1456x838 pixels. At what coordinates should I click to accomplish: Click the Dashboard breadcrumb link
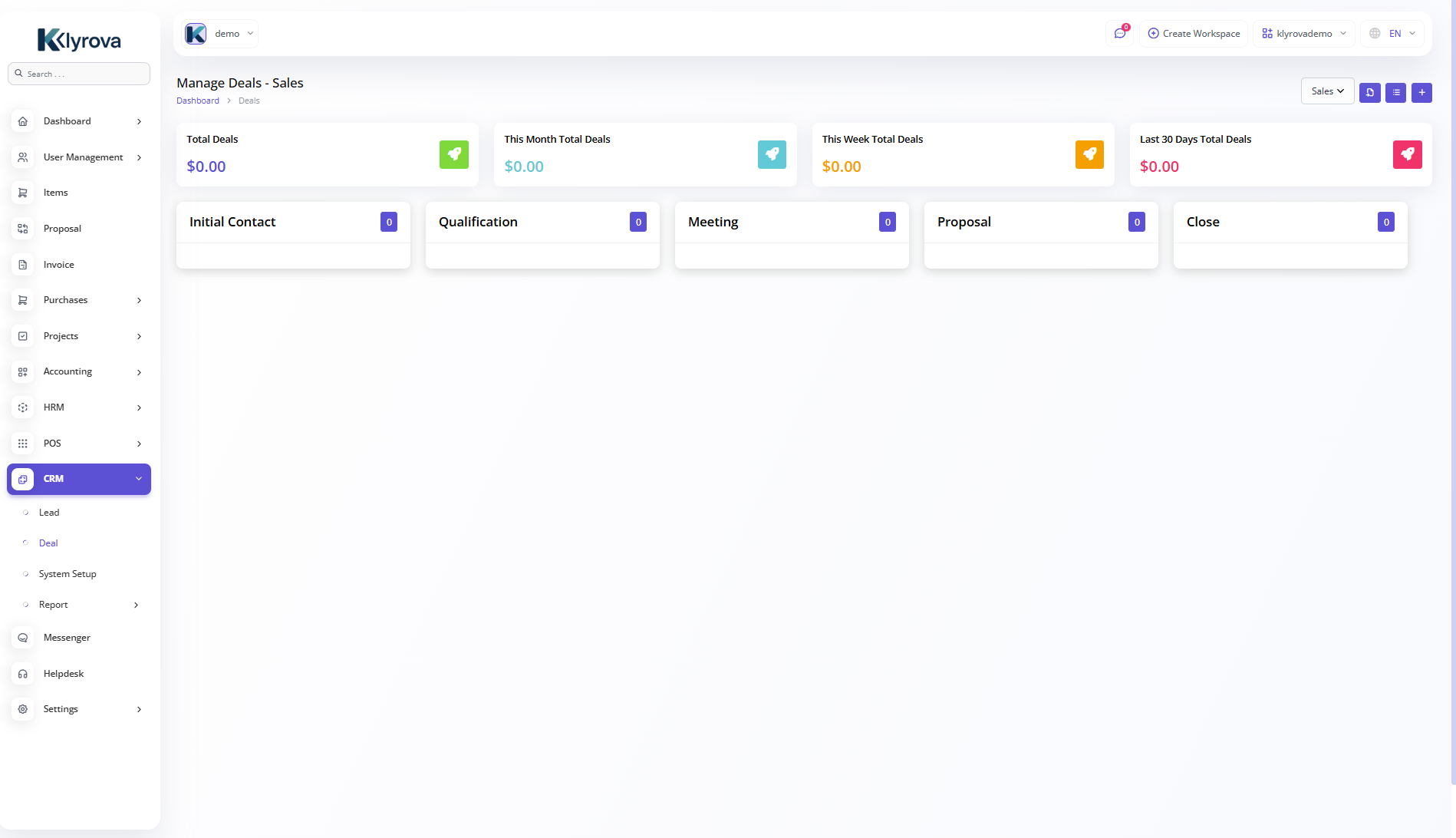[198, 101]
